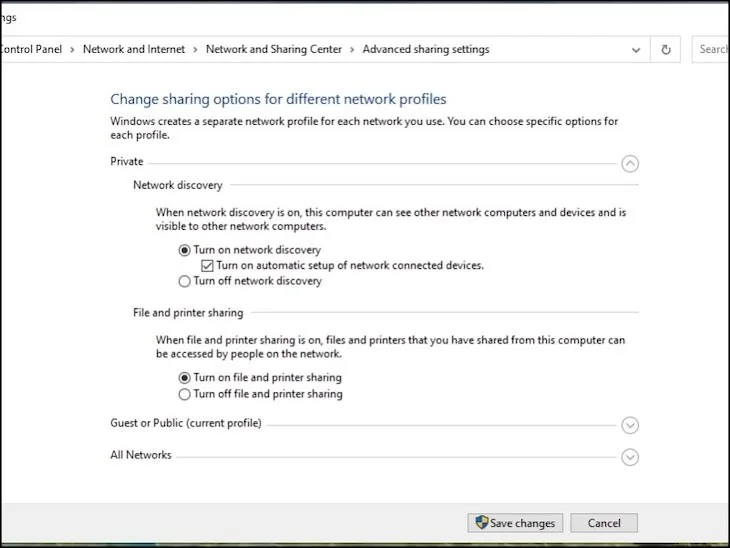Toggle automatic setup of network connected devices
The image size is (730, 548).
tap(208, 266)
